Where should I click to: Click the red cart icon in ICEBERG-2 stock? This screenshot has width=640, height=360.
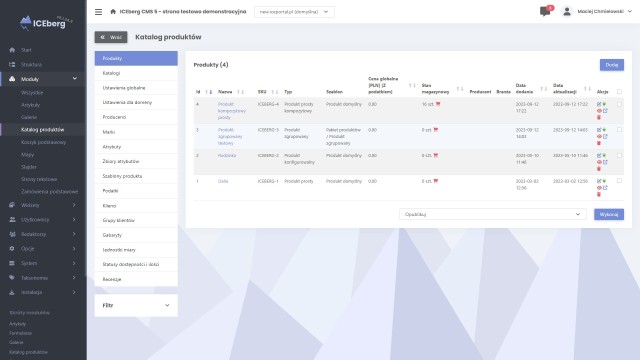tap(436, 155)
